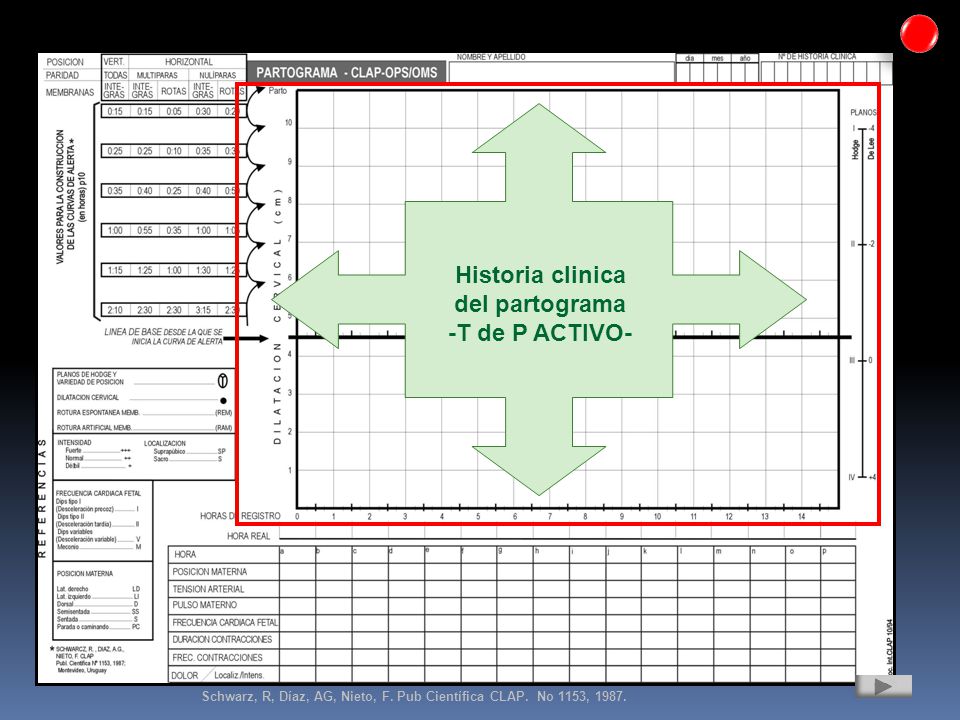Click the '1:15' value cell
Screen dimensions: 960x720
point(115,271)
